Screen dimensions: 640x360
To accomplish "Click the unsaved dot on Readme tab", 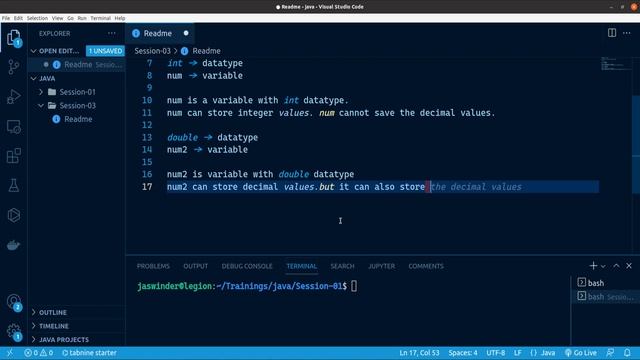I will (186, 33).
